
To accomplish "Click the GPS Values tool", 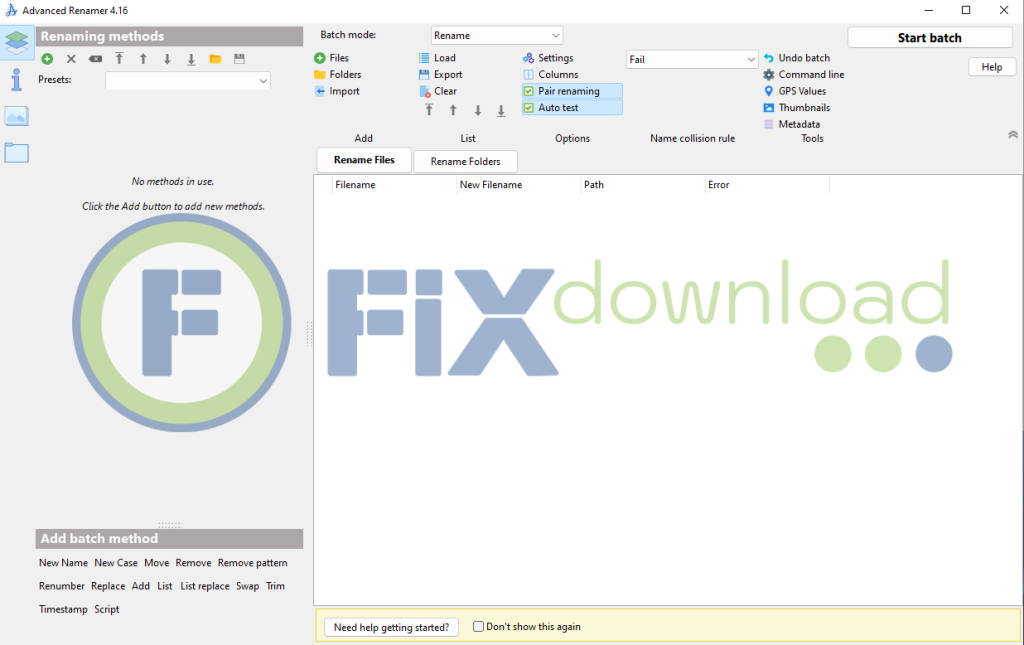I will pyautogui.click(x=801, y=91).
